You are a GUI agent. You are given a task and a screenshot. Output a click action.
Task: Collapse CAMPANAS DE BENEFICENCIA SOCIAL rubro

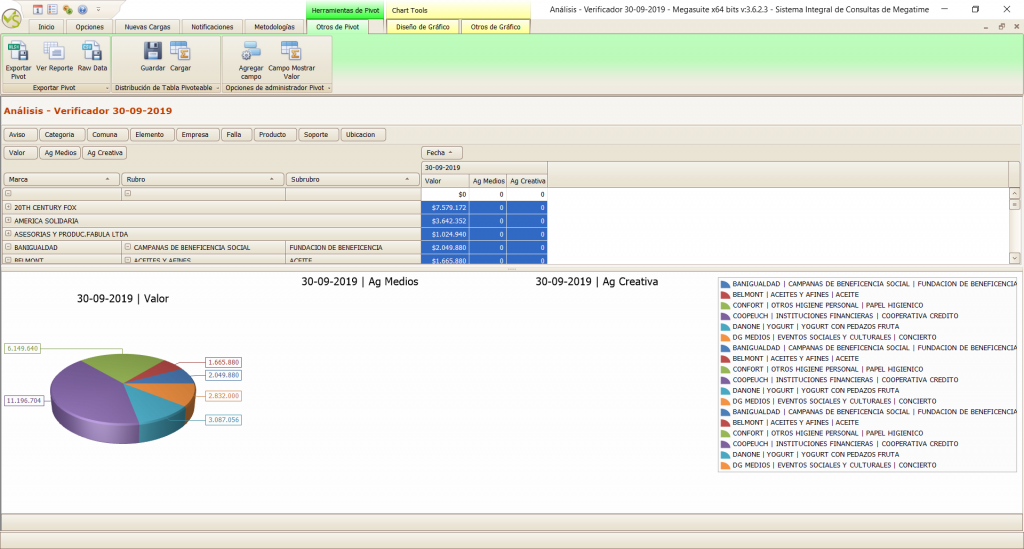[127, 247]
